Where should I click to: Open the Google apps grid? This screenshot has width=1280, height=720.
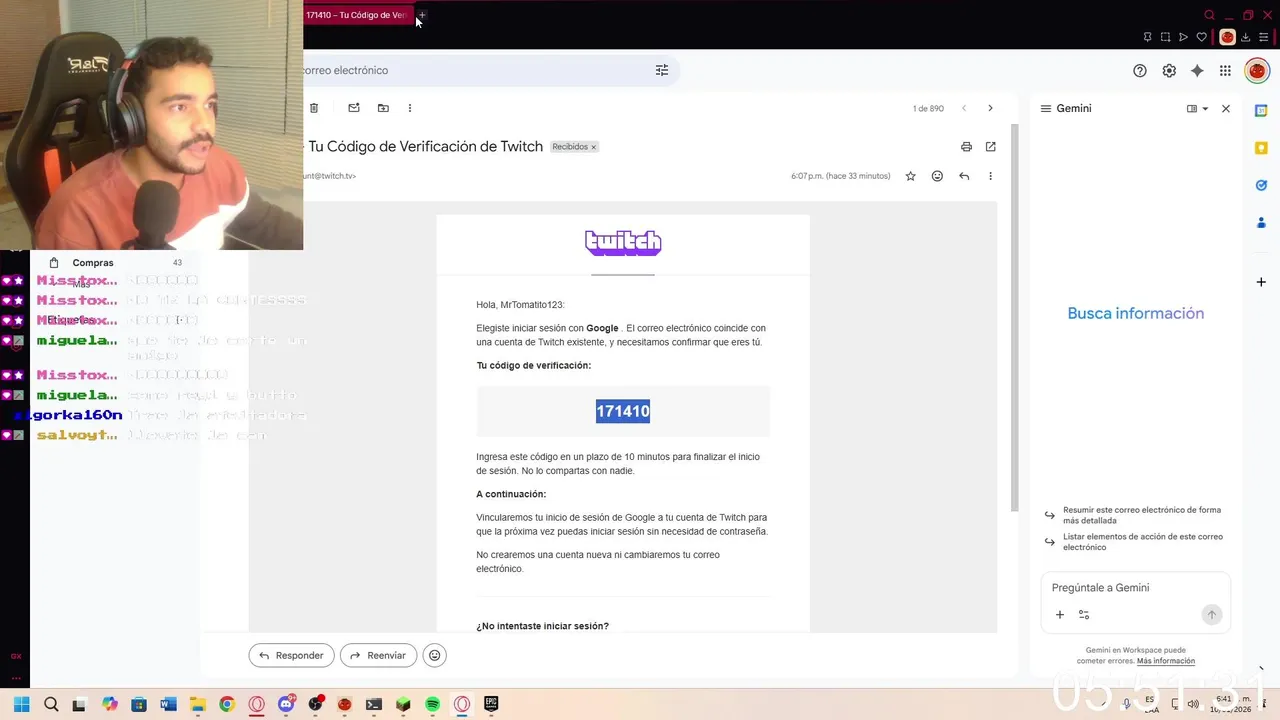pos(1225,71)
